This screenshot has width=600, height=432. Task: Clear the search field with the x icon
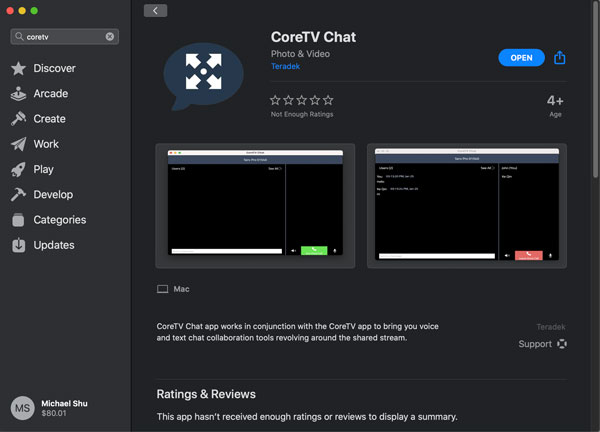point(110,37)
